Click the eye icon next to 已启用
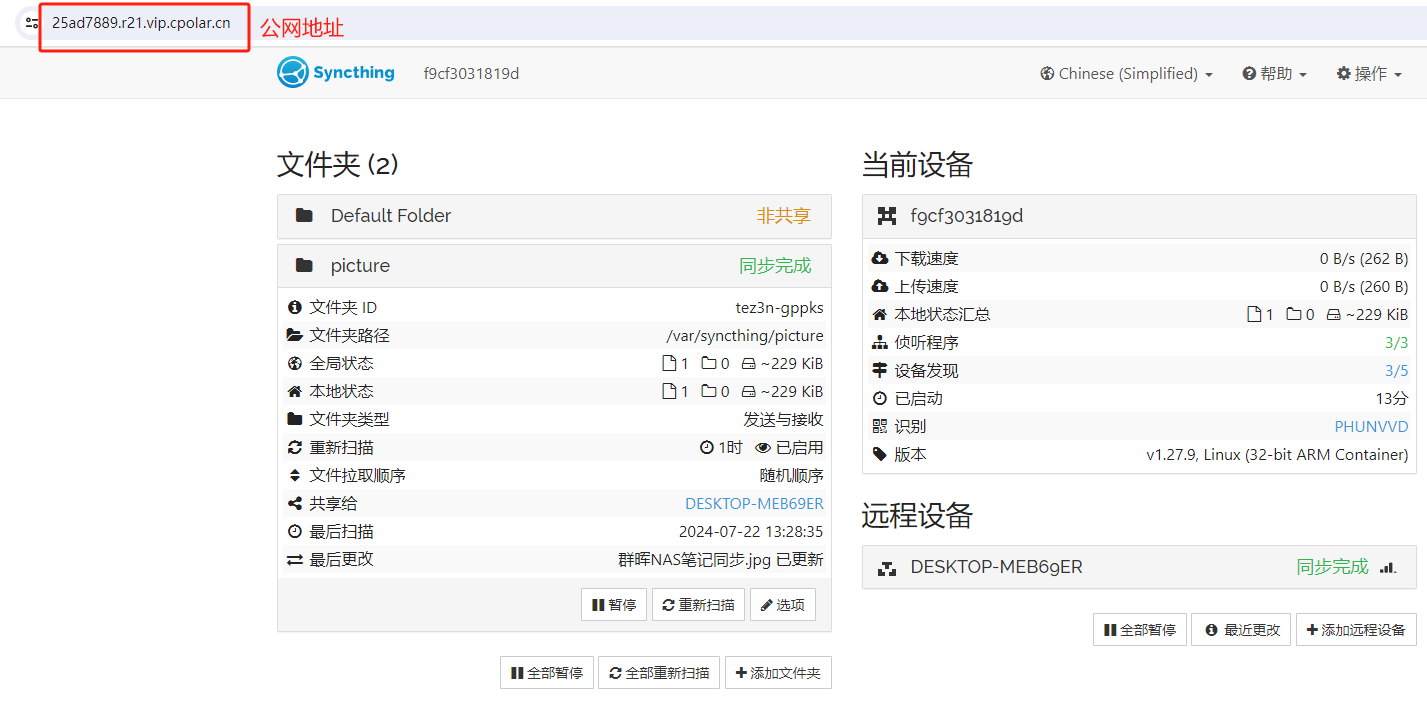The image size is (1427, 718). tap(763, 447)
